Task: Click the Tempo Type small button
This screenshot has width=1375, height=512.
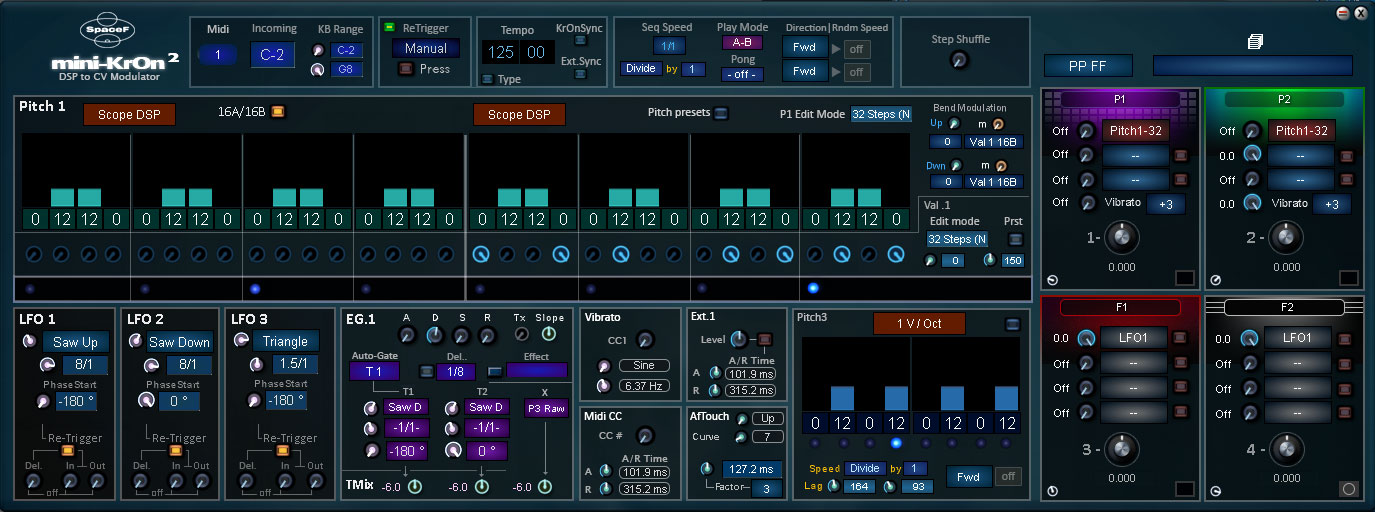Action: (487, 79)
